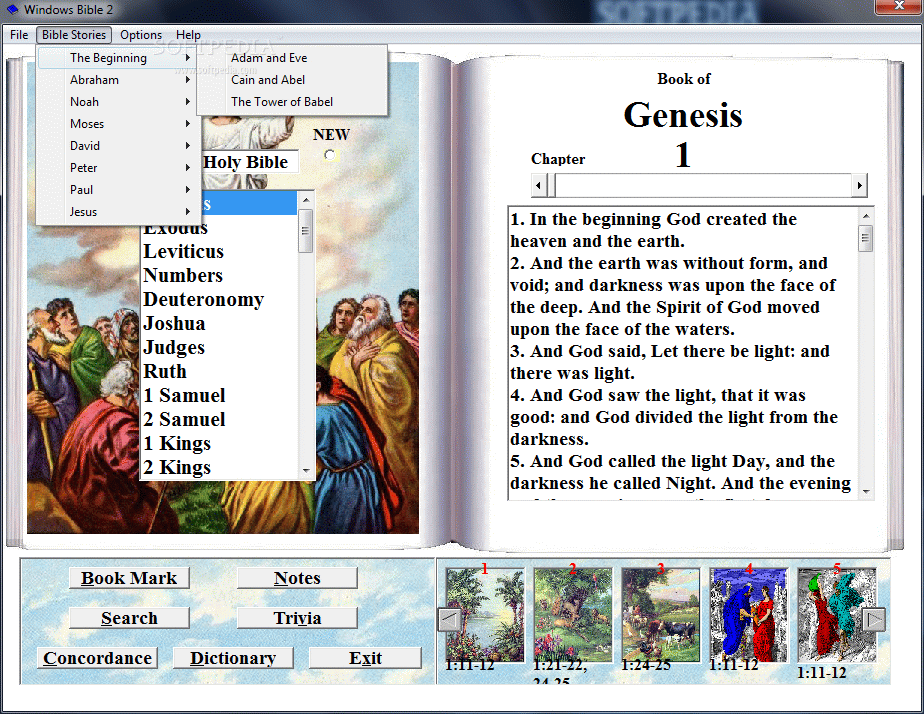
Task: Close the Bible Stories menu
Action: (x=74, y=35)
